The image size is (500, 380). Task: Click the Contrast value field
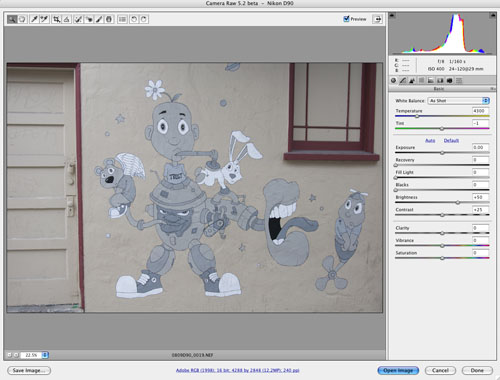(480, 210)
